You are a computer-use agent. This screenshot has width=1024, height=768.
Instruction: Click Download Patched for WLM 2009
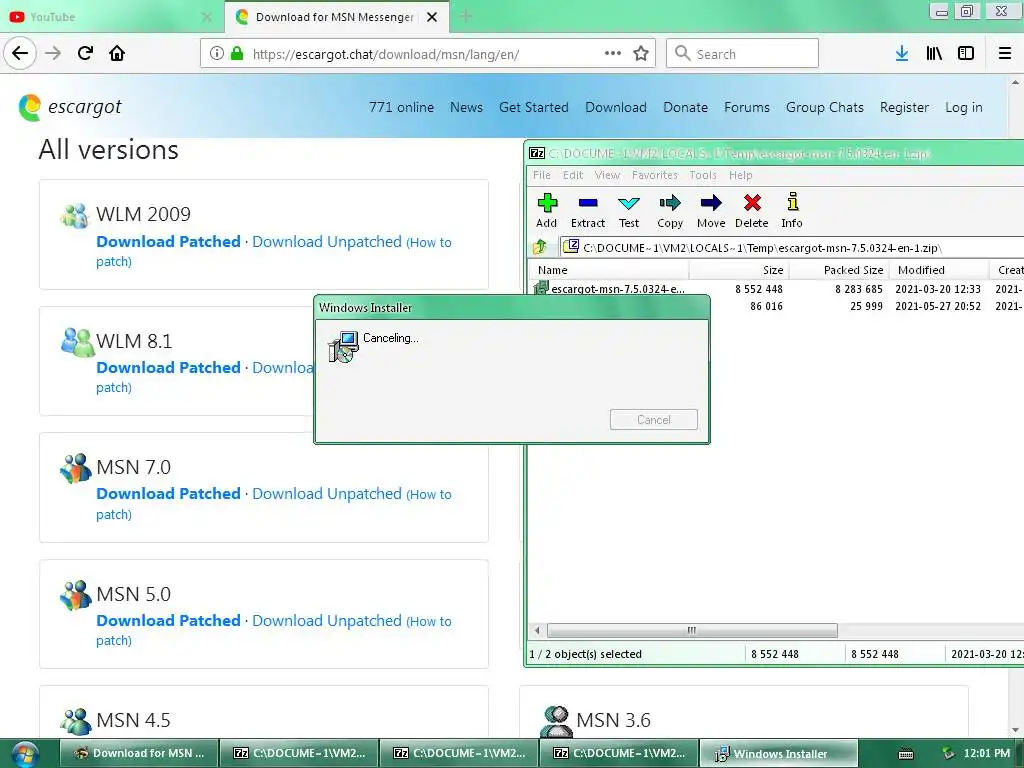click(168, 242)
